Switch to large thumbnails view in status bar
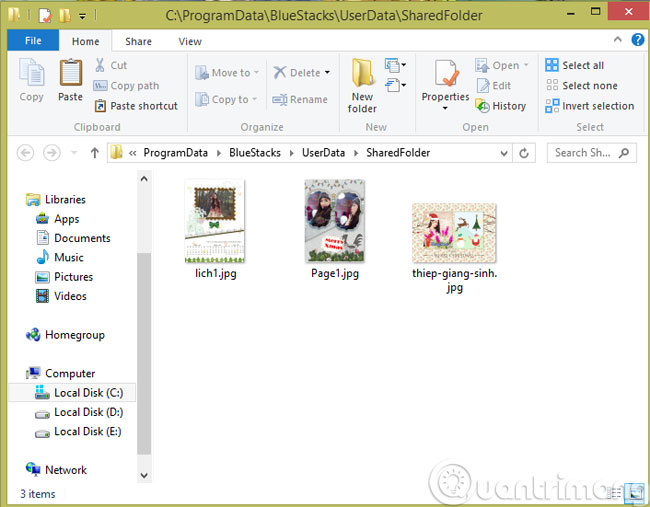The image size is (650, 507). pyautogui.click(x=634, y=492)
